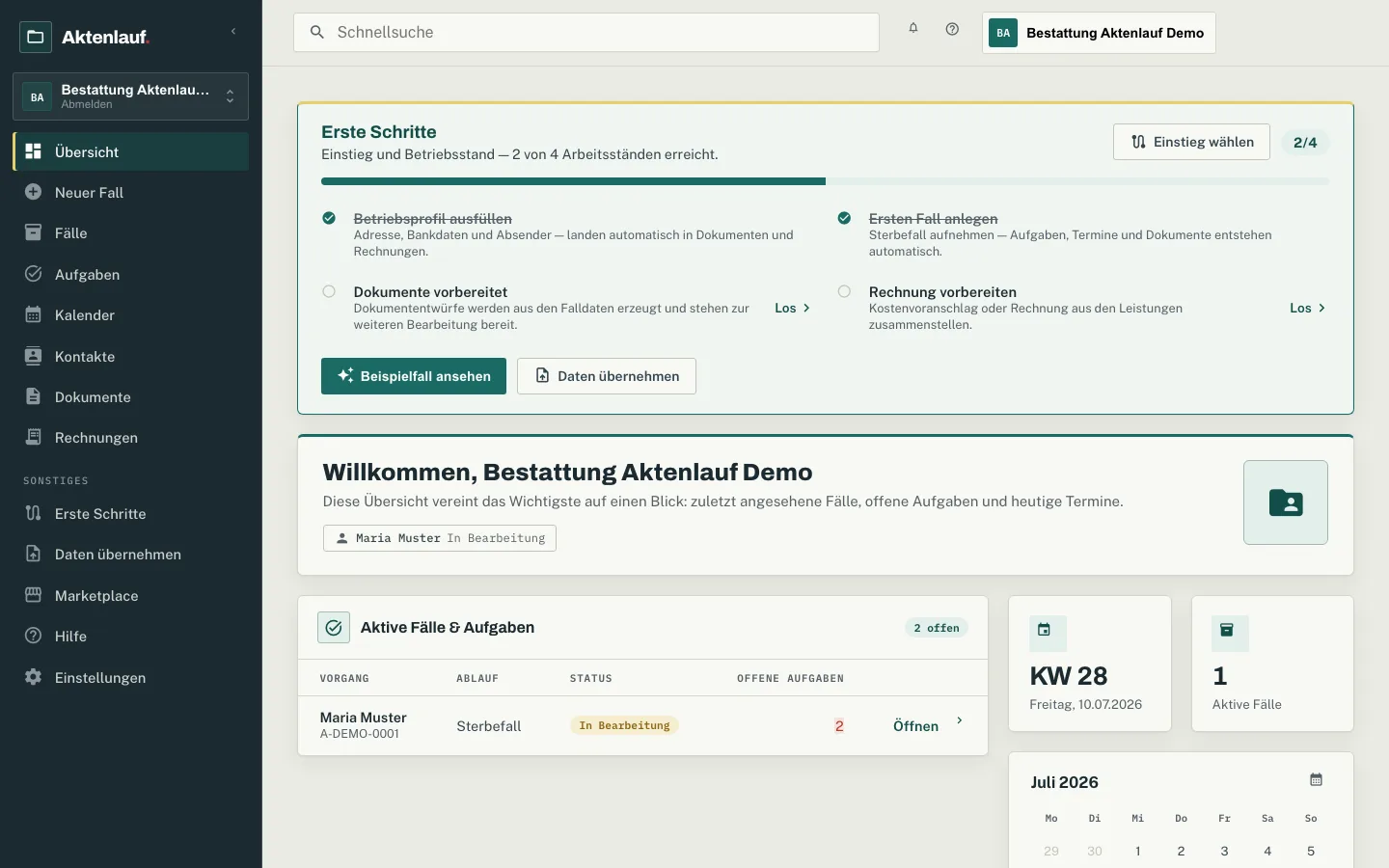Open Marketplace from the sidebar
This screenshot has width=1389, height=868.
coord(130,595)
